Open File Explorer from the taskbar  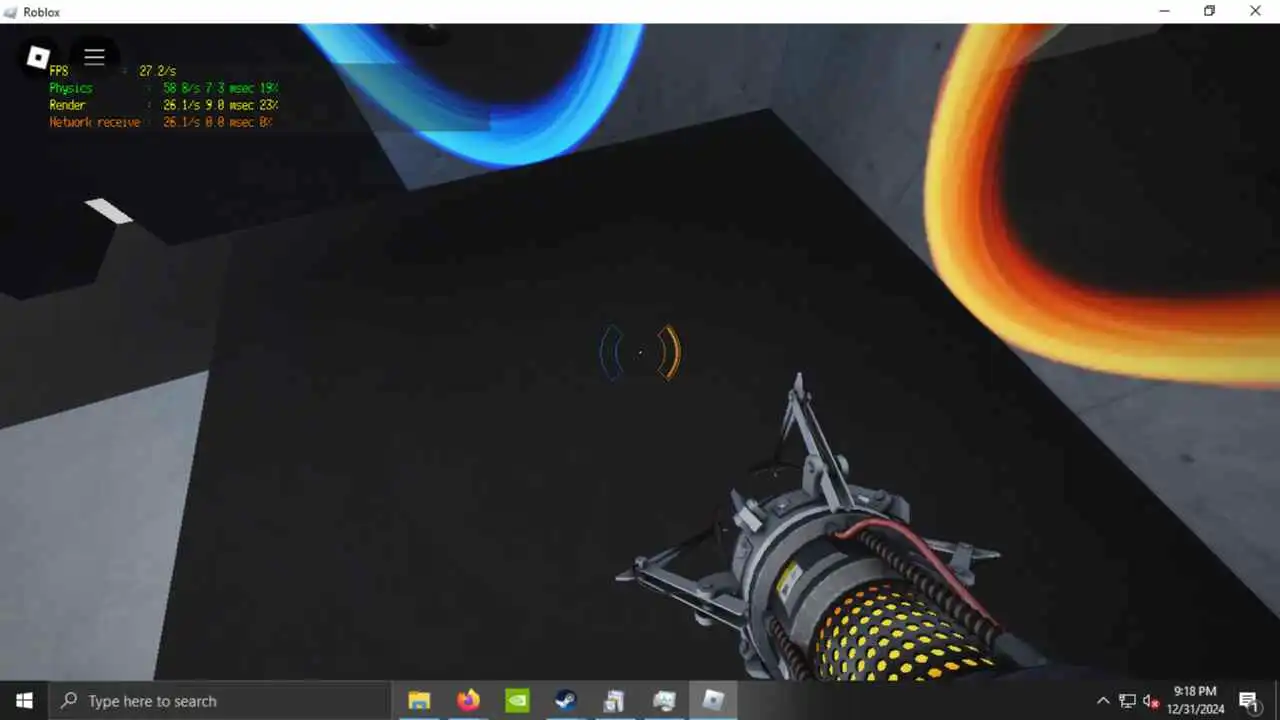(x=419, y=701)
